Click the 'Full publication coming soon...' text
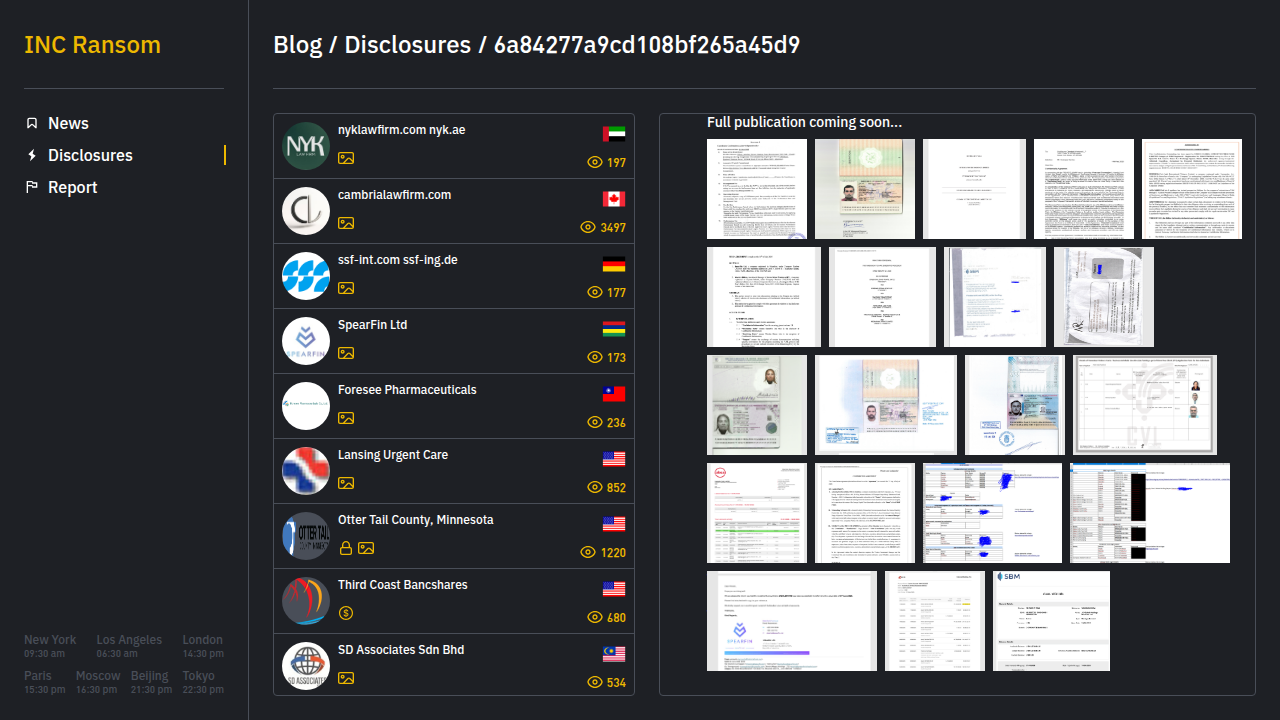This screenshot has height=720, width=1280. [804, 122]
